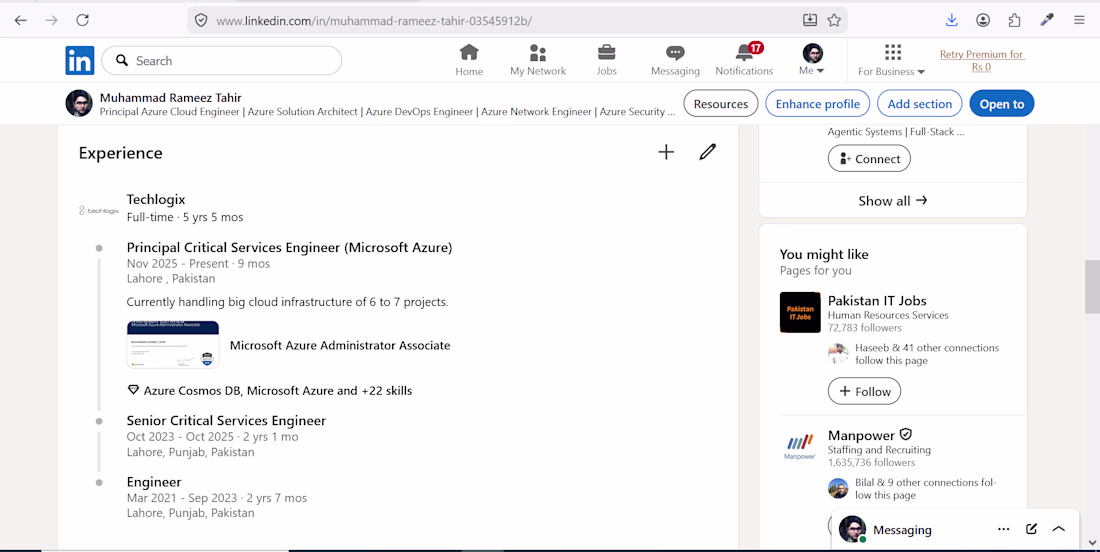1100x552 pixels.
Task: Click Senior Critical Services Engineer title
Action: pyautogui.click(x=226, y=421)
